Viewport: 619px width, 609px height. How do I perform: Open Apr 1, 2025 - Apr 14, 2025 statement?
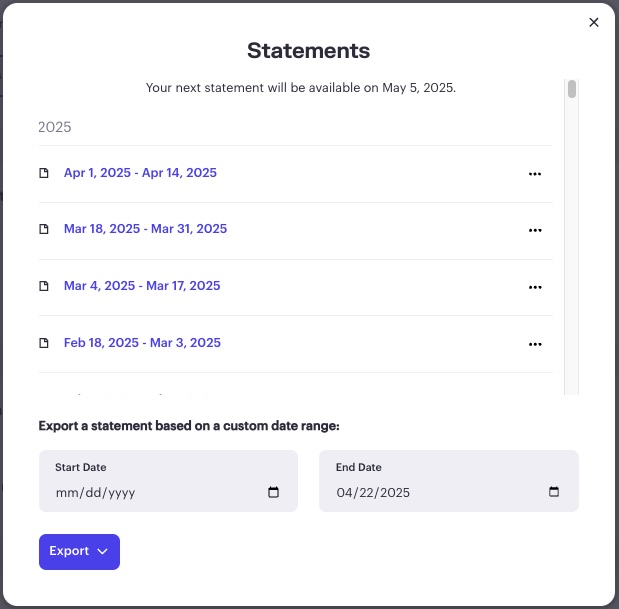(140, 172)
